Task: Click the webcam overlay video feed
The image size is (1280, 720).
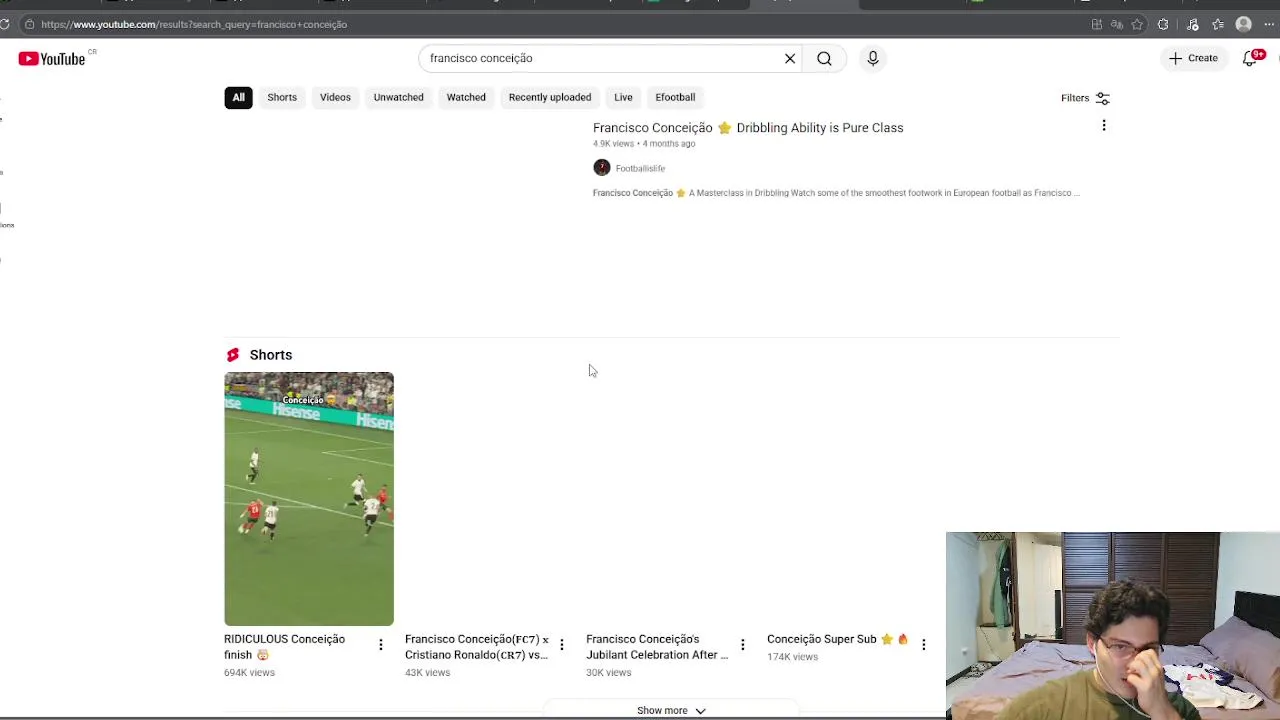Action: (1113, 626)
